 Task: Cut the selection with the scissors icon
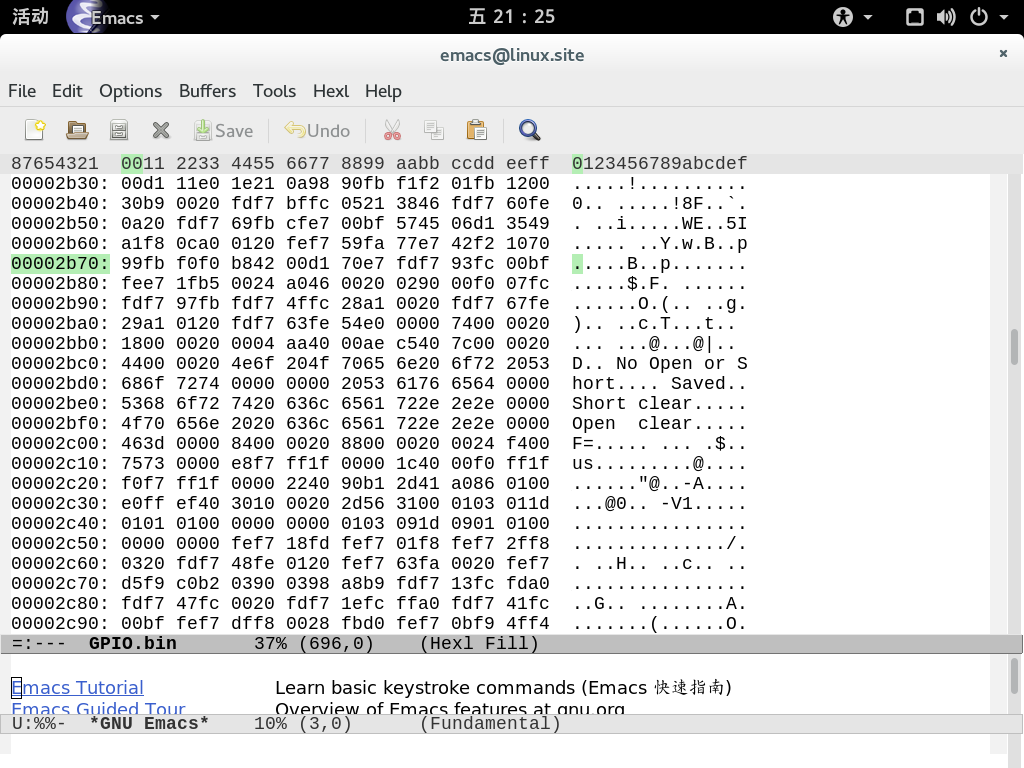(392, 130)
